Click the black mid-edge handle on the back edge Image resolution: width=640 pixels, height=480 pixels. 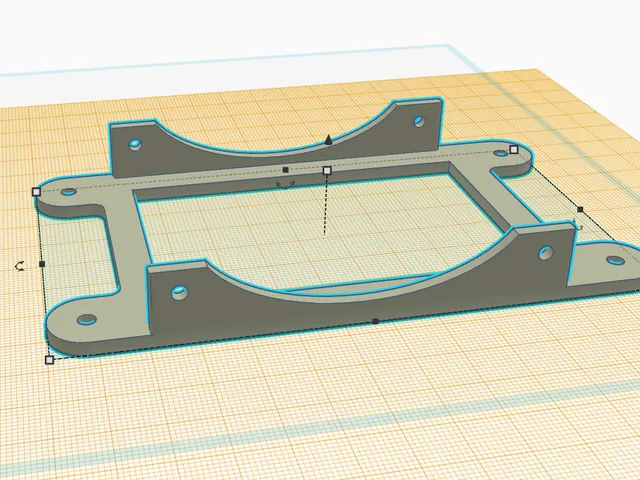(x=285, y=170)
